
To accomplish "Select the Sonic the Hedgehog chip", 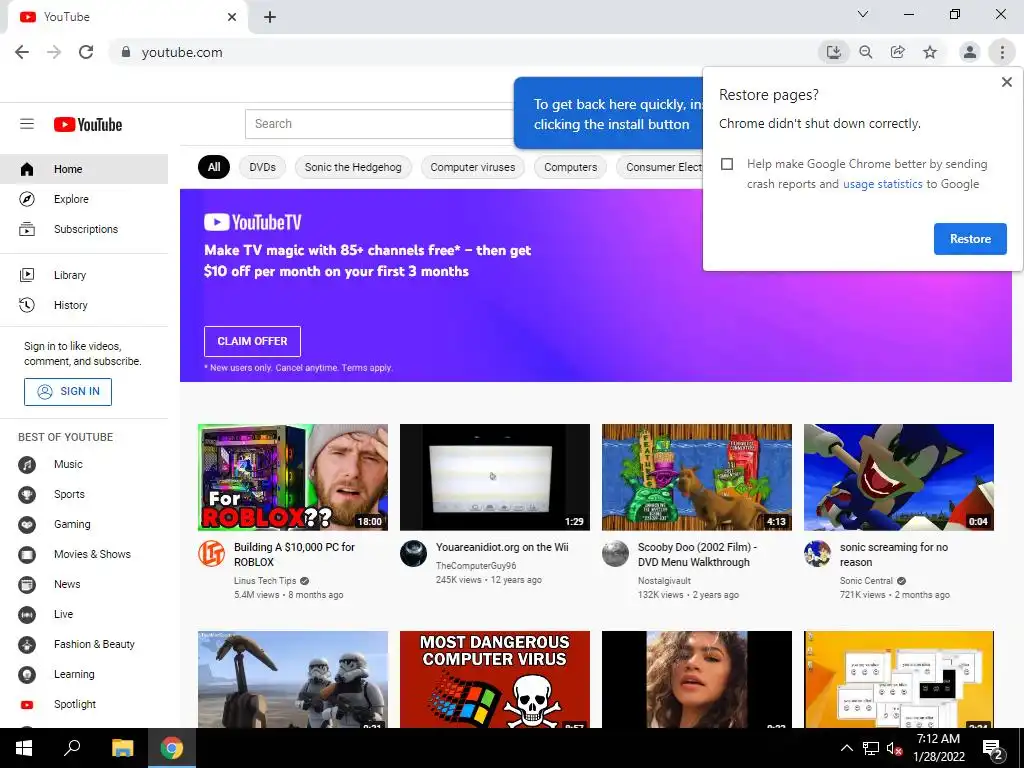I will point(353,167).
